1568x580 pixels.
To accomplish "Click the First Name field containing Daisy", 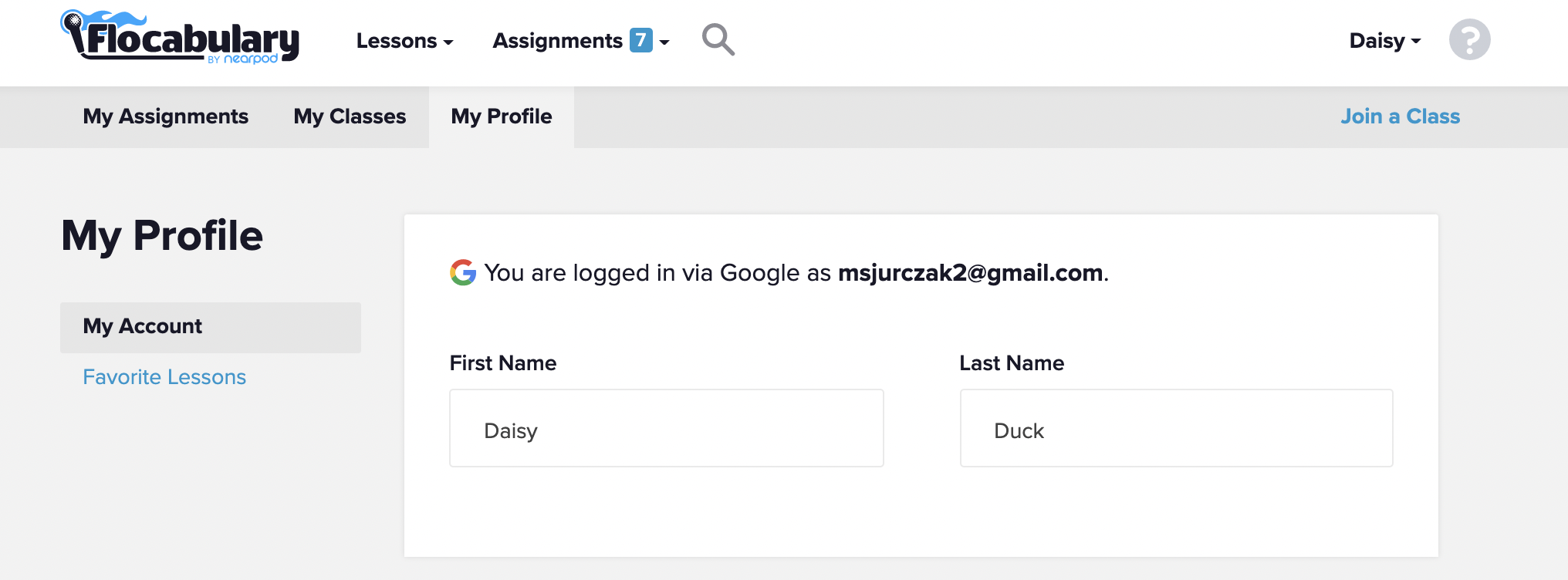I will point(666,428).
